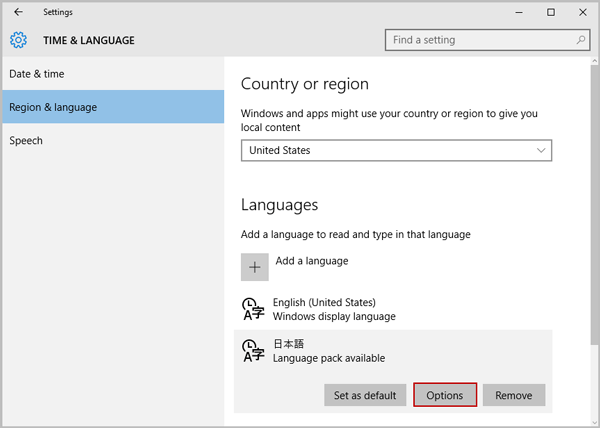Close the Settings window
Screen dimensions: 600x428
[x=582, y=12]
